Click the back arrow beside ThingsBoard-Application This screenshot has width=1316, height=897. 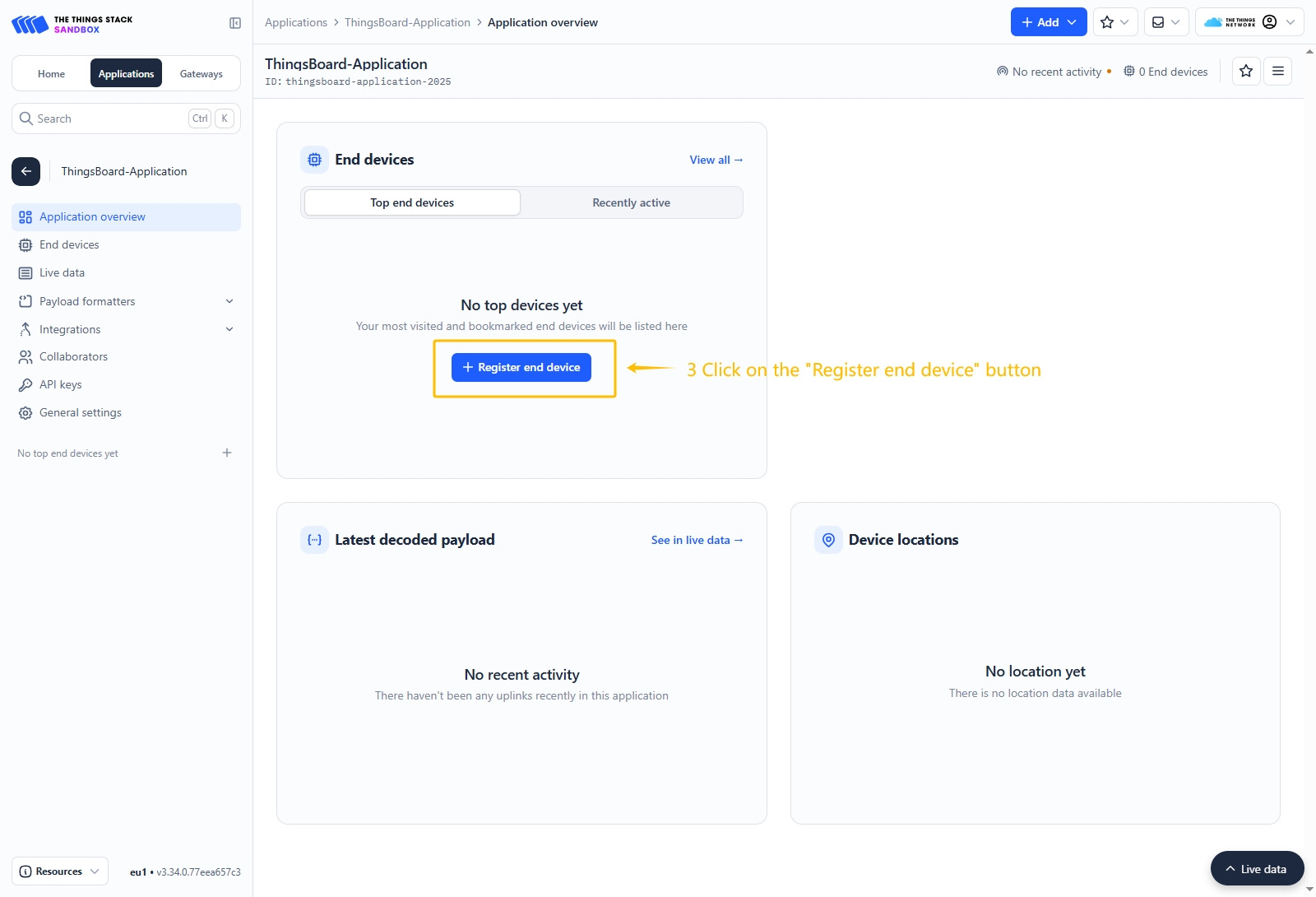[25, 171]
